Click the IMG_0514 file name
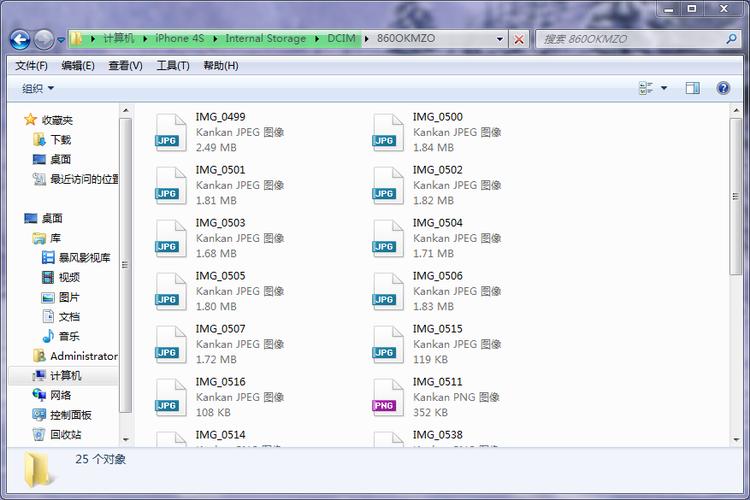 (221, 435)
